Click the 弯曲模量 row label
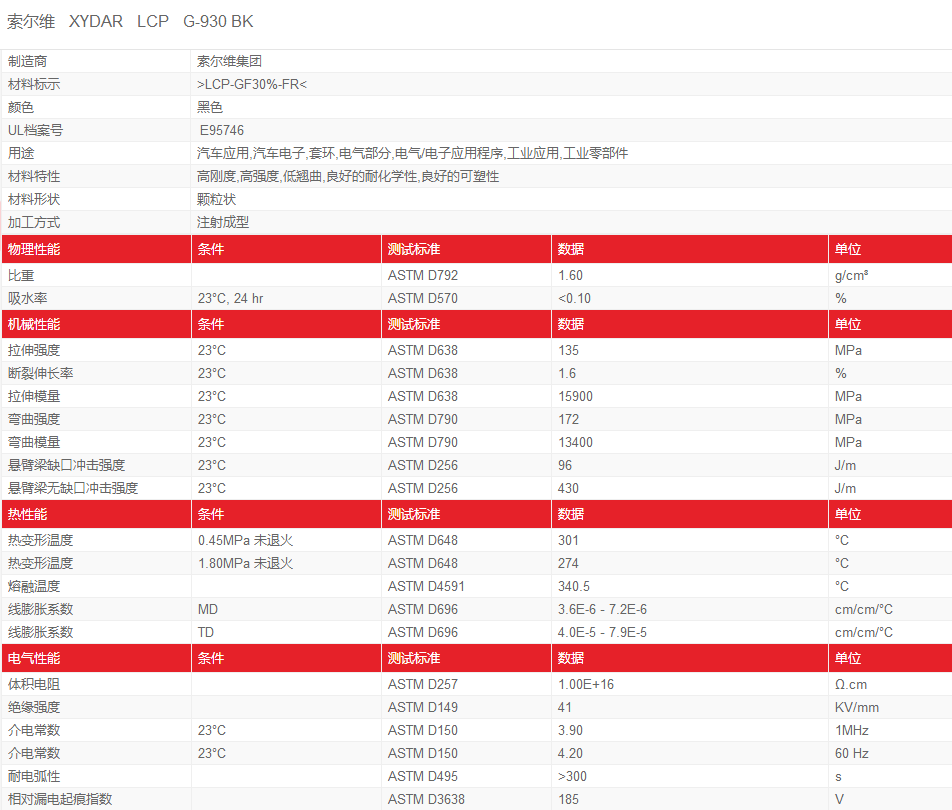This screenshot has width=952, height=810. coord(34,443)
